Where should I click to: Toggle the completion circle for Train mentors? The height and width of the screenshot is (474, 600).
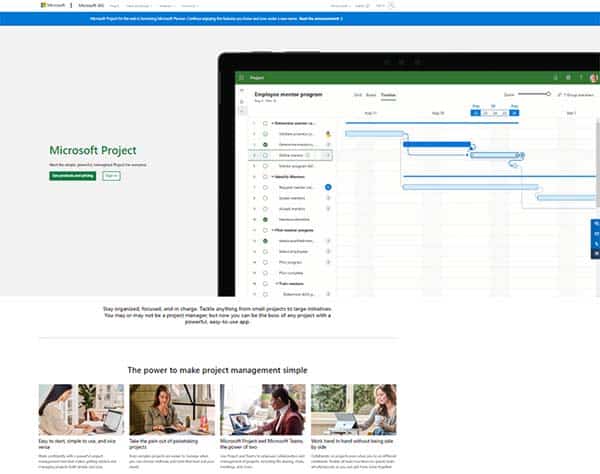tap(265, 284)
